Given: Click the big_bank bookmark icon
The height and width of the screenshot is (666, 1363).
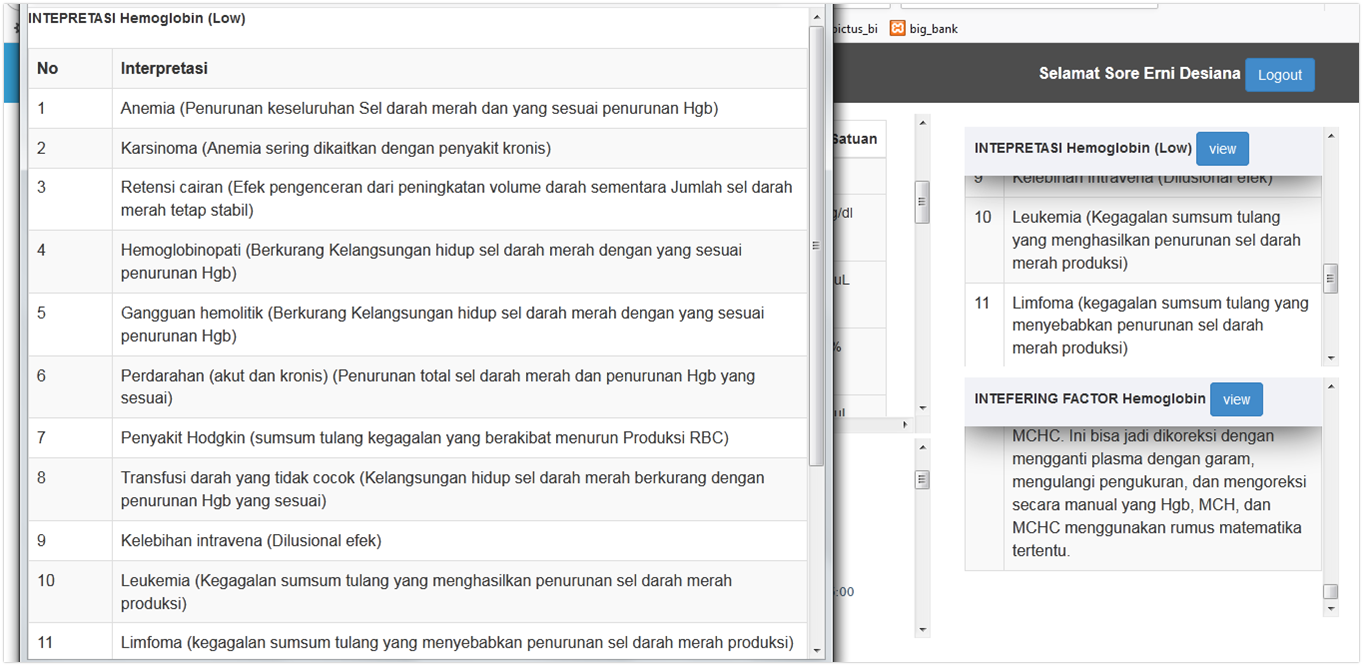Looking at the screenshot, I should [x=897, y=28].
